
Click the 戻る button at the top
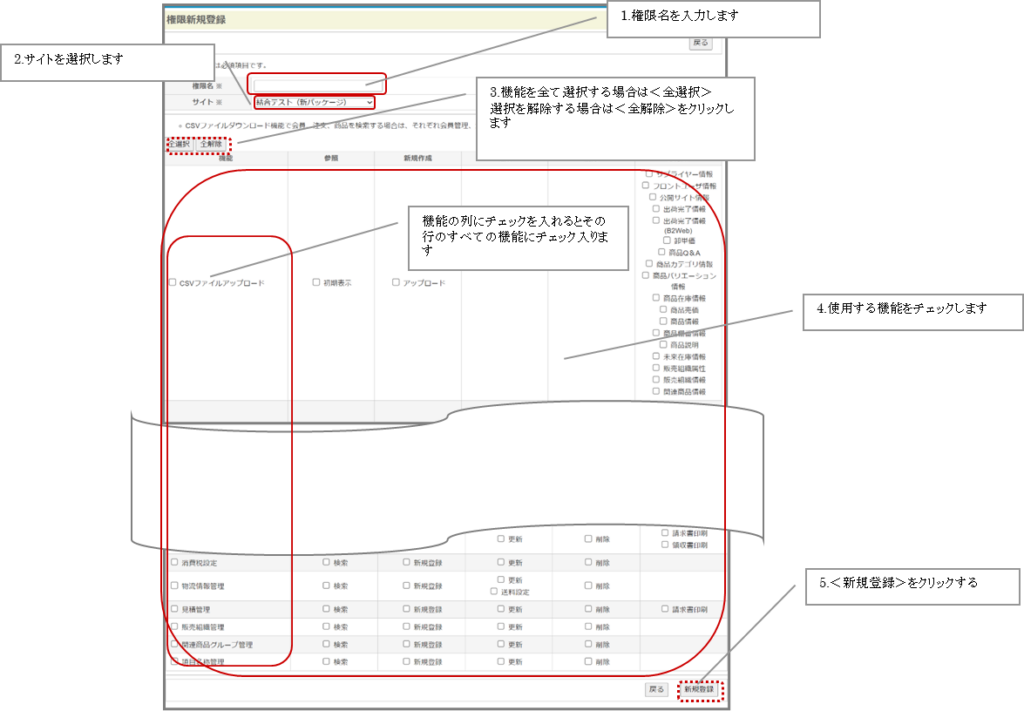point(701,43)
